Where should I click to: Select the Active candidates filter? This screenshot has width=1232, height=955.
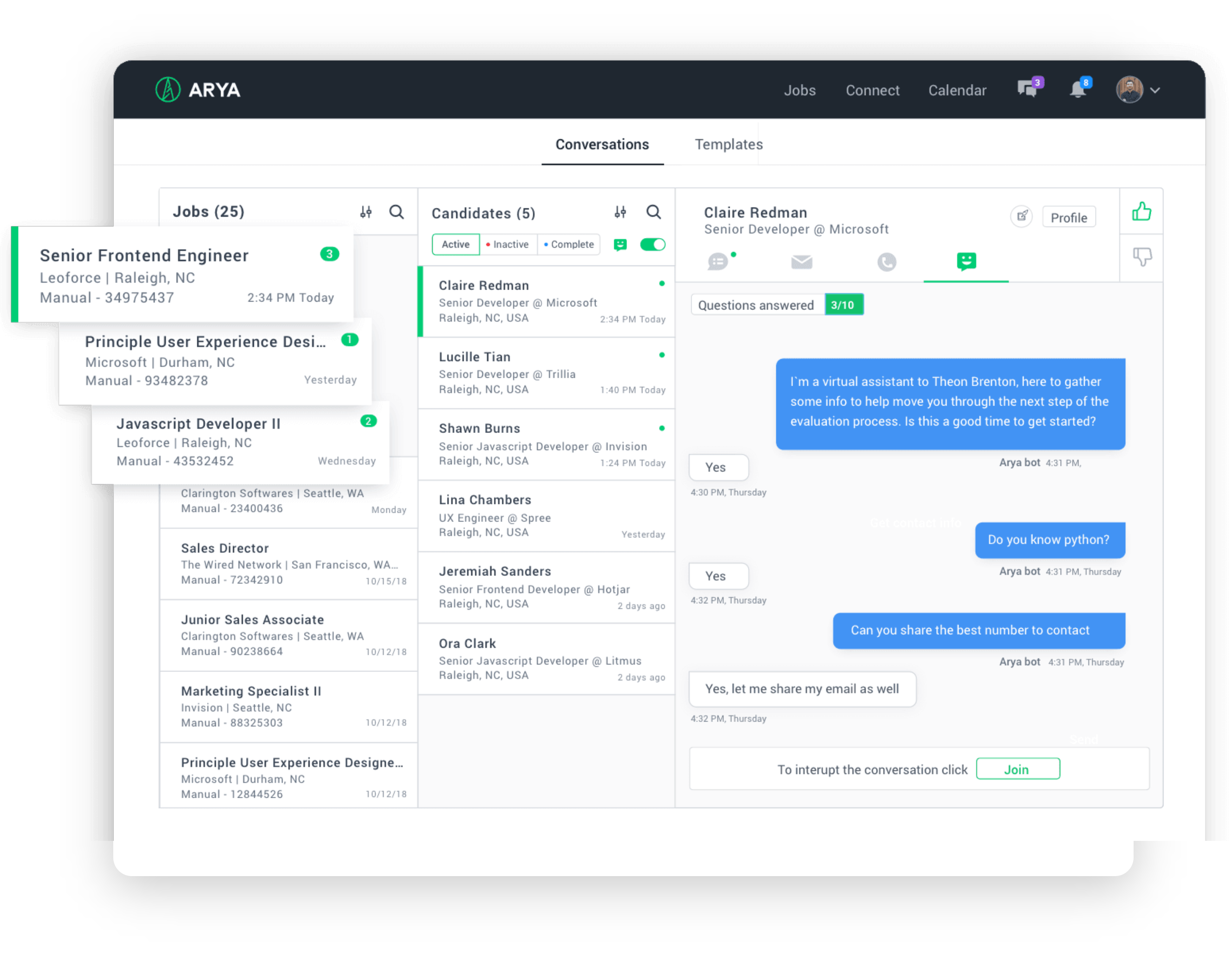(x=455, y=244)
